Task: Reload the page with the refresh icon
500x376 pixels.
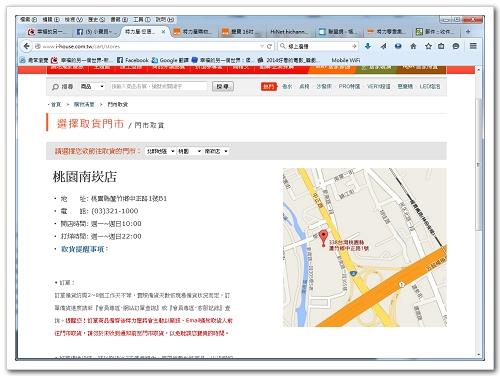Action: (269, 46)
